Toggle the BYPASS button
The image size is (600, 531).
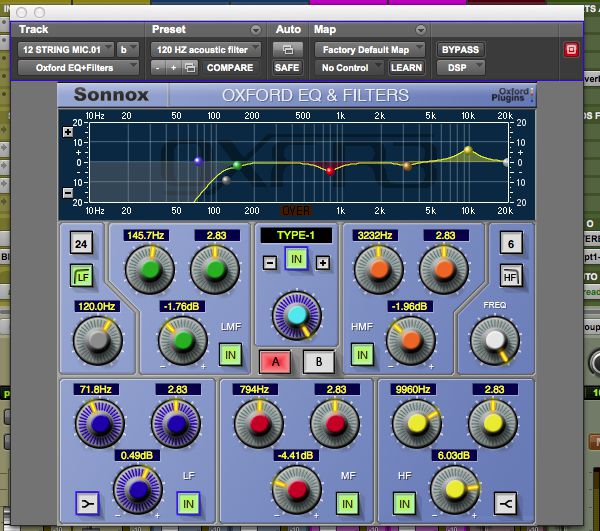460,50
